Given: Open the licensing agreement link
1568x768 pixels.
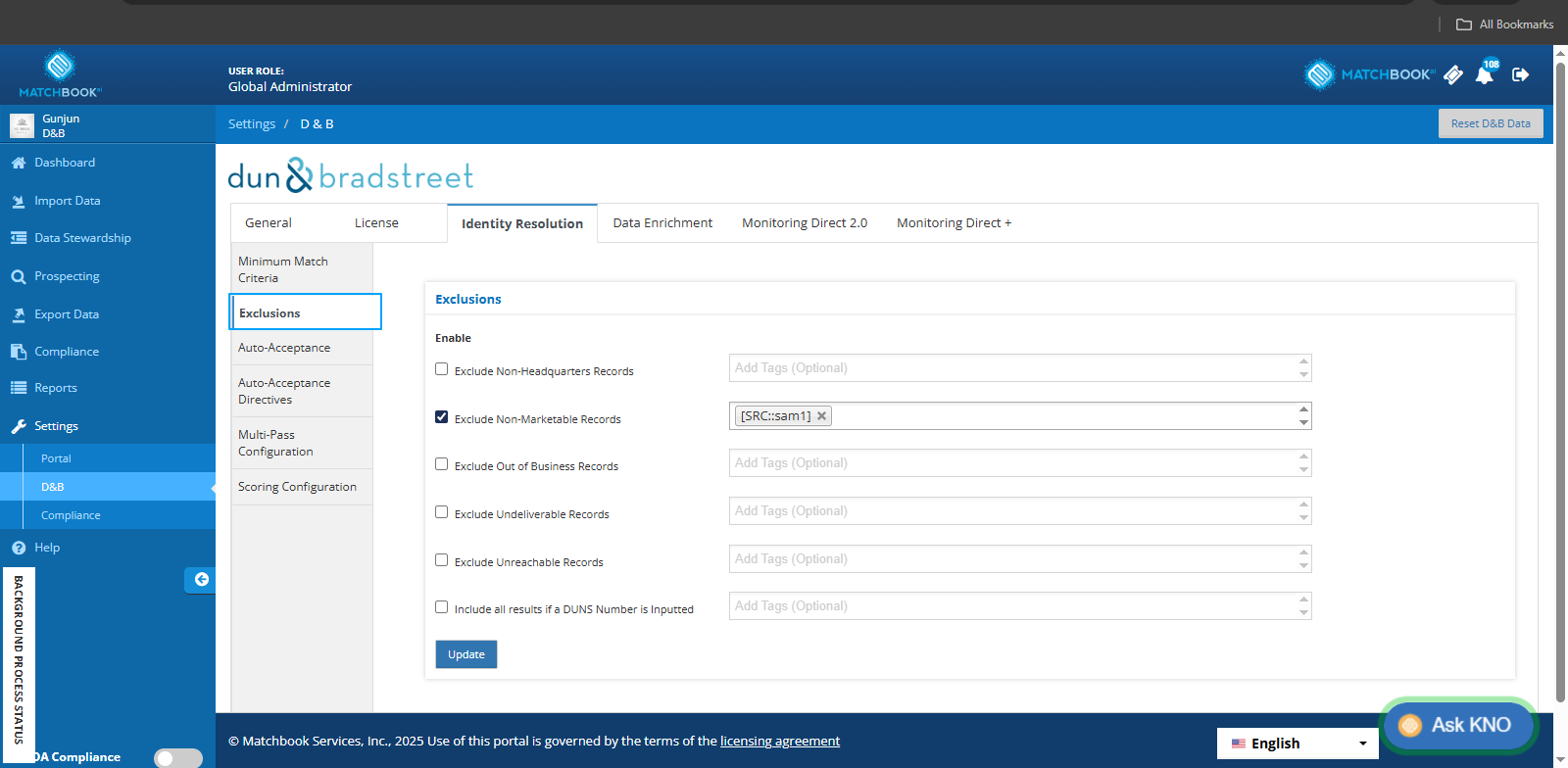Looking at the screenshot, I should 780,742.
